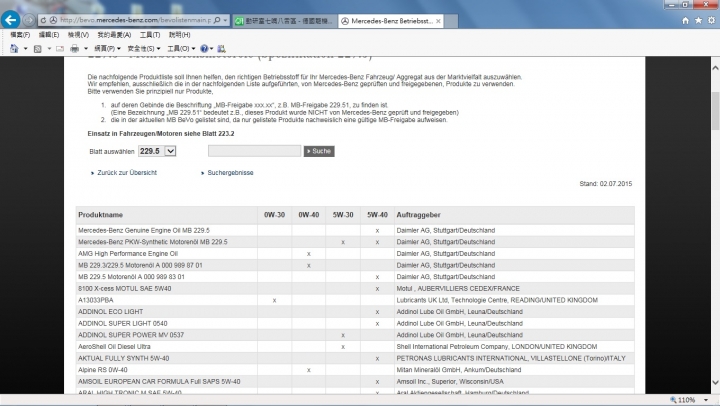Select the AeroShell Oil Diesel Ultra row

[355, 346]
